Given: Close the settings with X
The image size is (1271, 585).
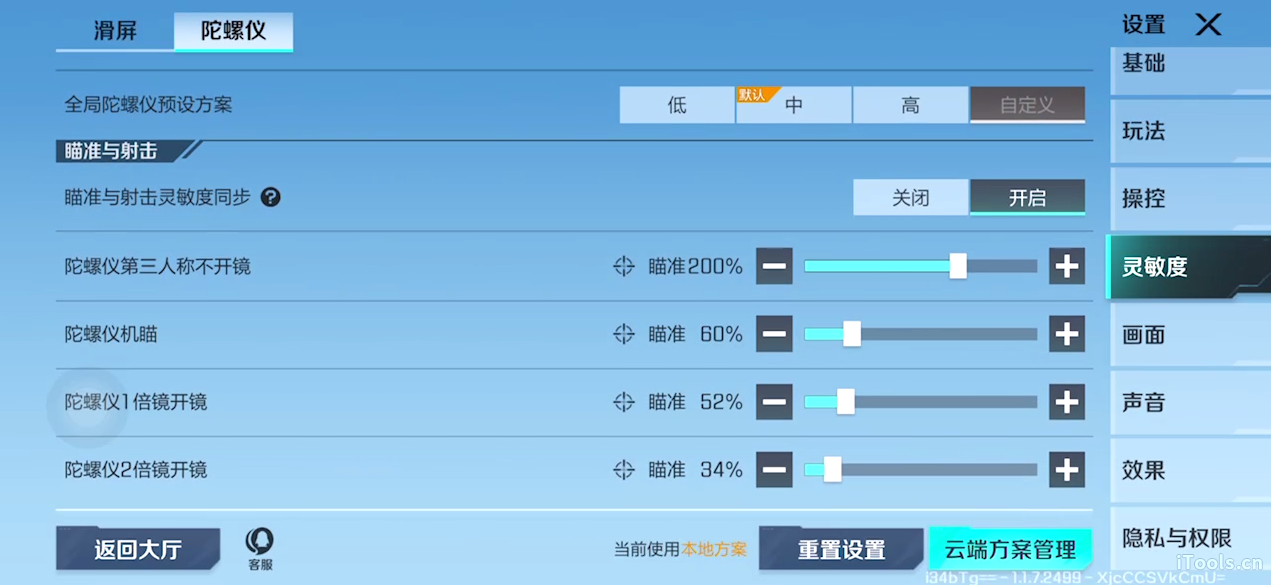Looking at the screenshot, I should click(x=1208, y=25).
